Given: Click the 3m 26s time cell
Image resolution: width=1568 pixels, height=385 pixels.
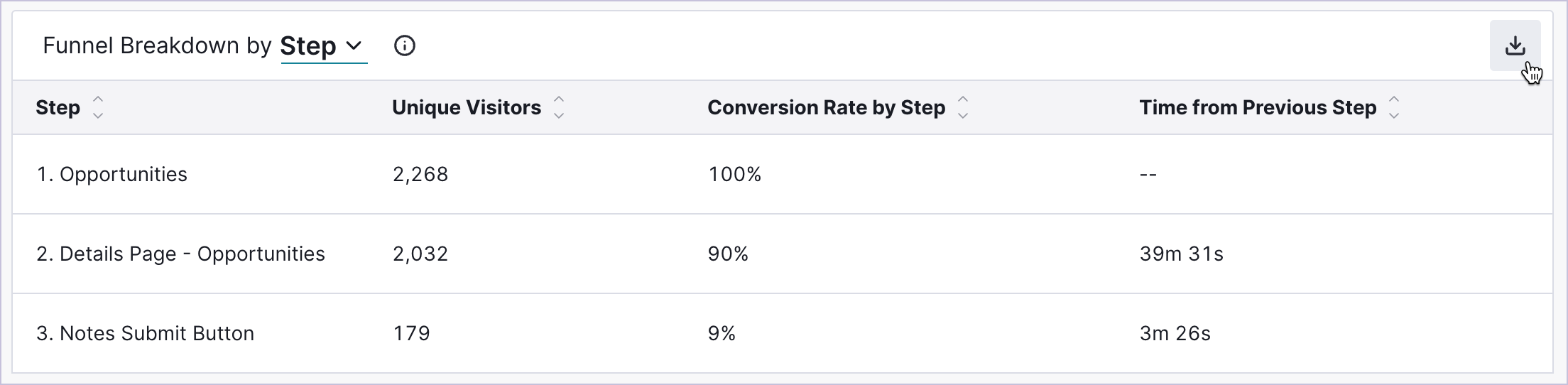Looking at the screenshot, I should pos(1175,333).
